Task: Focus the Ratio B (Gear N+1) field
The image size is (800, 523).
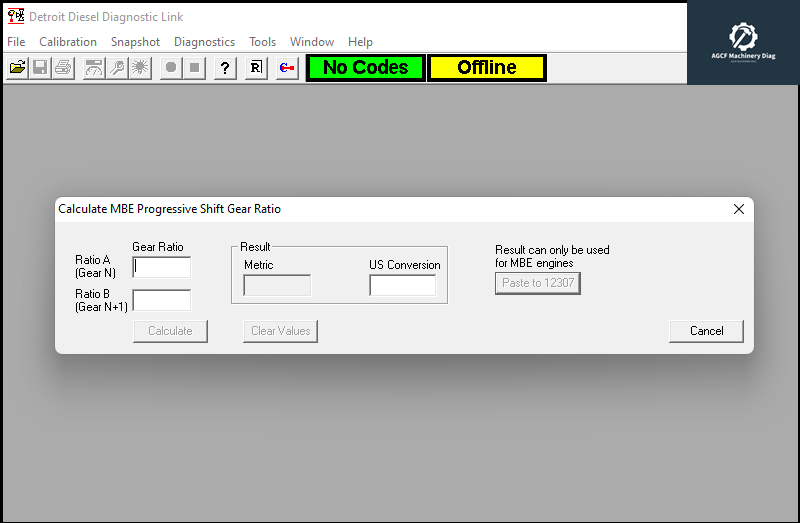Action: click(x=162, y=301)
